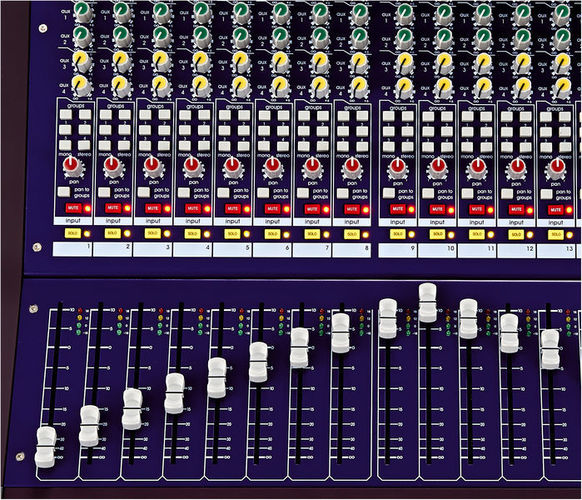
Task: Click the red pan knob on channel 8
Action: click(x=351, y=167)
